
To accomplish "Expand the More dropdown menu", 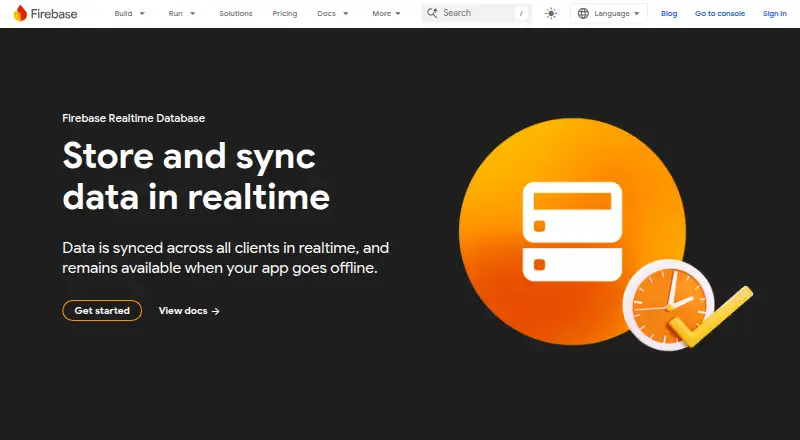I will point(386,14).
